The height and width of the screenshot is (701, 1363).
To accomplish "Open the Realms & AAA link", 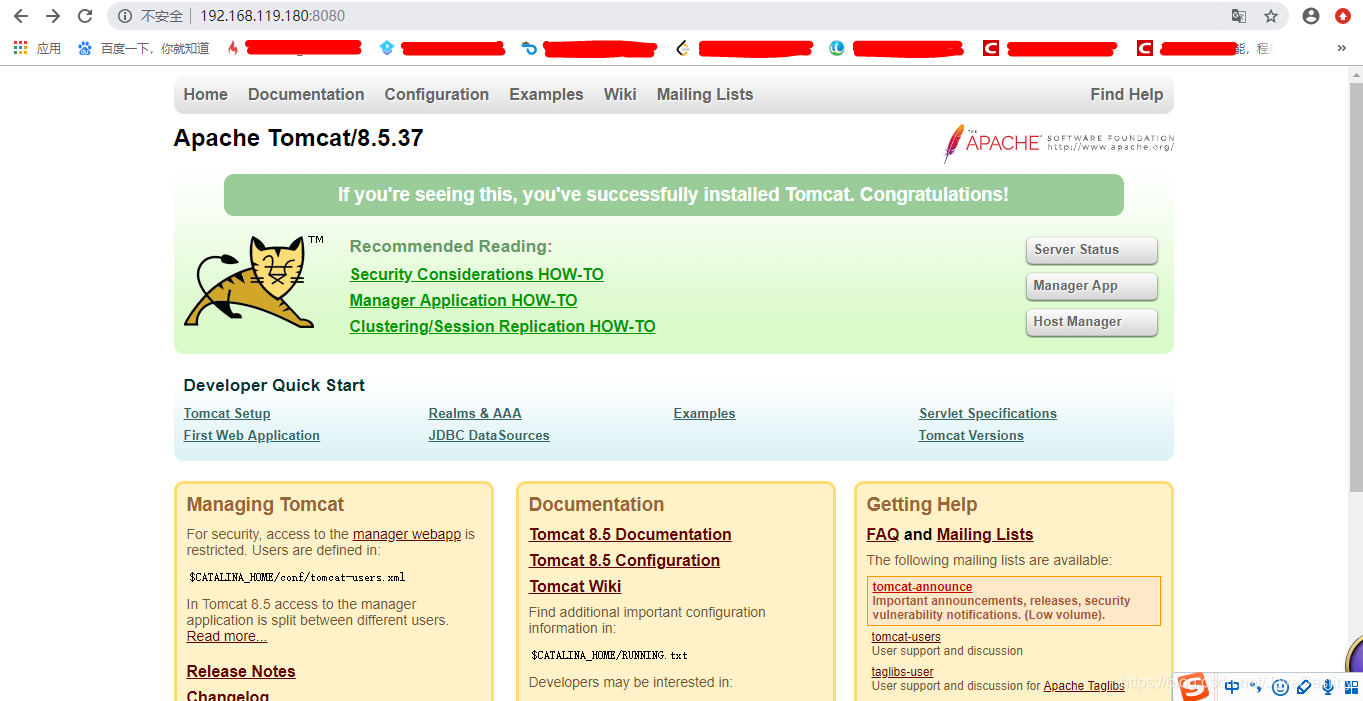I will [x=475, y=413].
